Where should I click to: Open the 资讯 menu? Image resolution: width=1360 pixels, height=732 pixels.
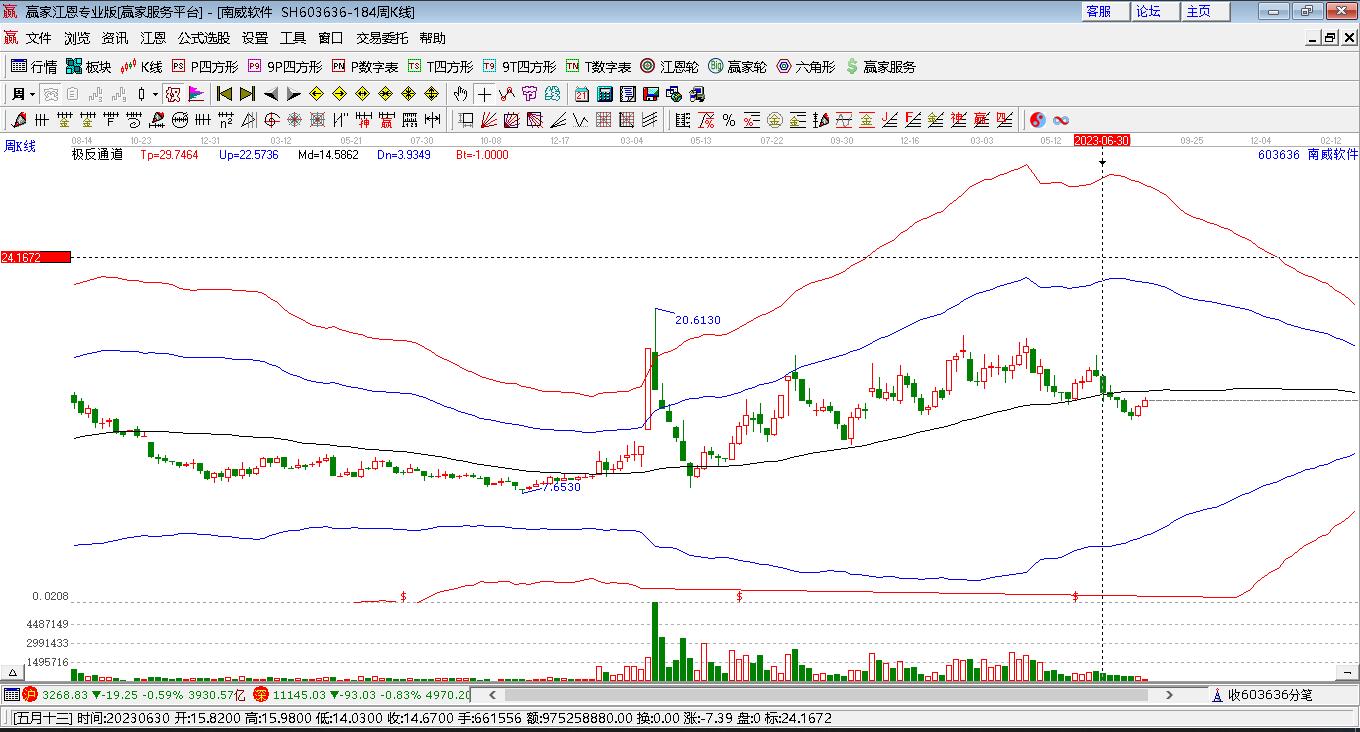[x=115, y=38]
